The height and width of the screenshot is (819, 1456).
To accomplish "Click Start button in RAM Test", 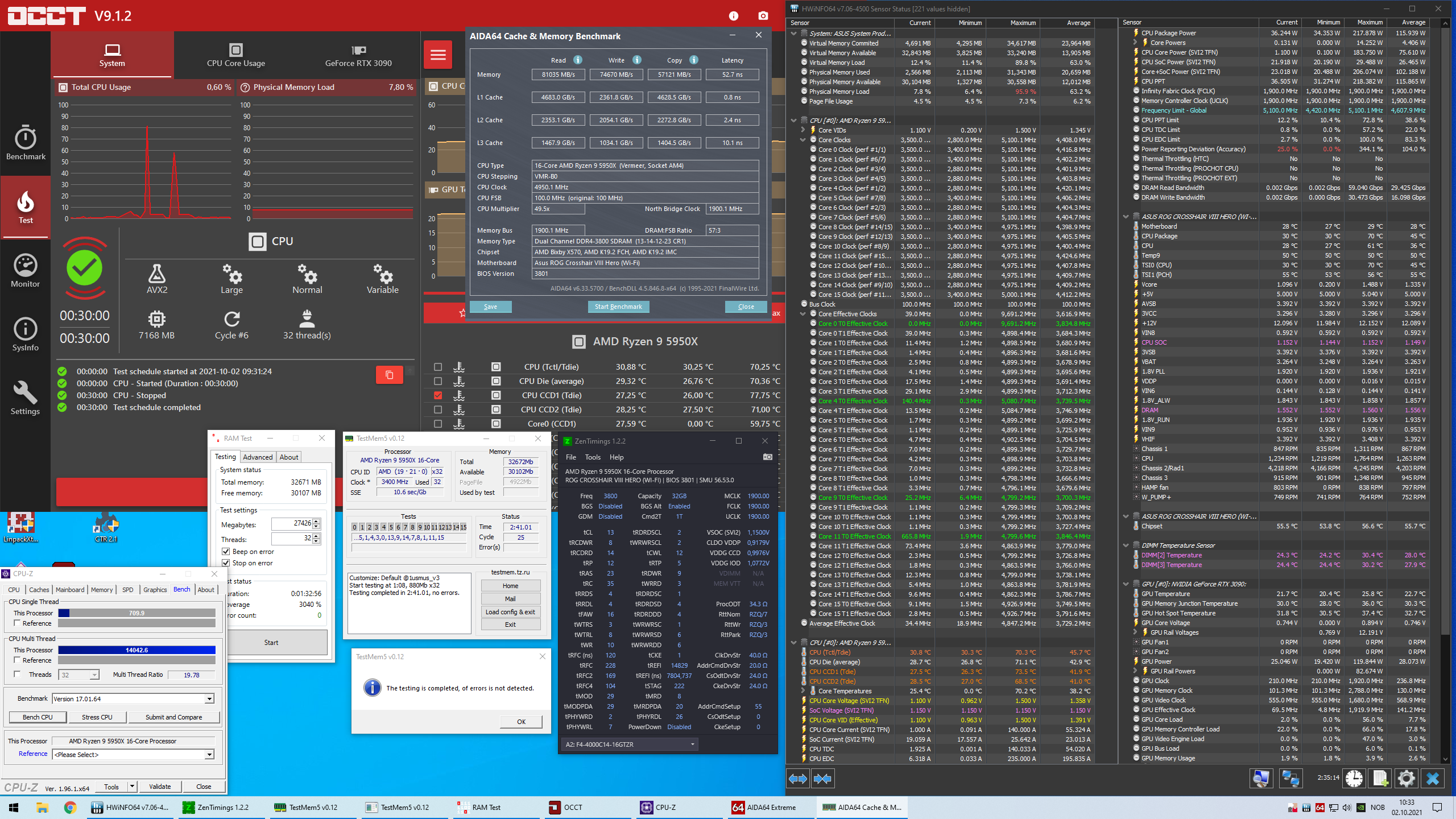I will pos(271,643).
